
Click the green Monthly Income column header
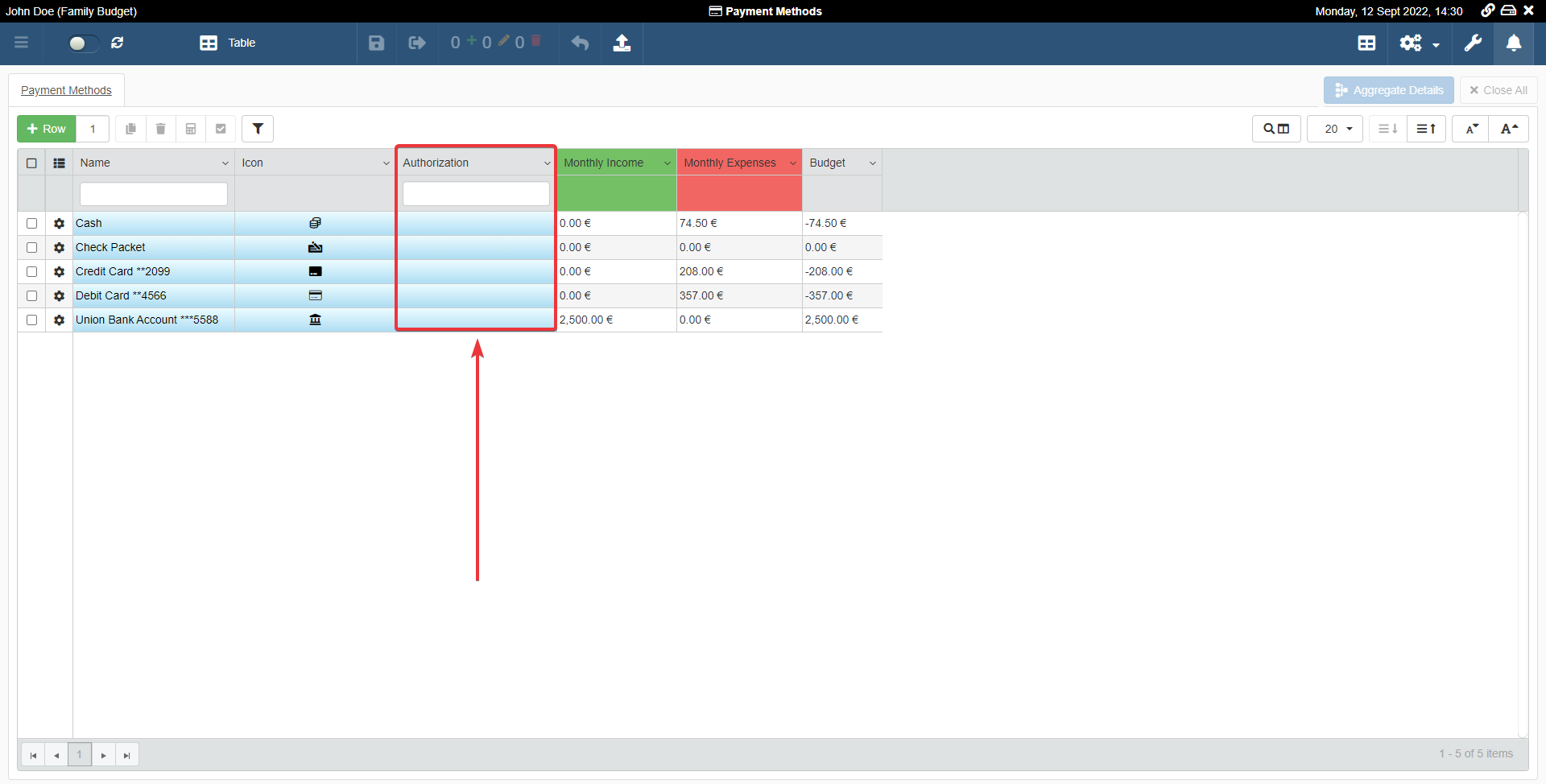tap(604, 163)
